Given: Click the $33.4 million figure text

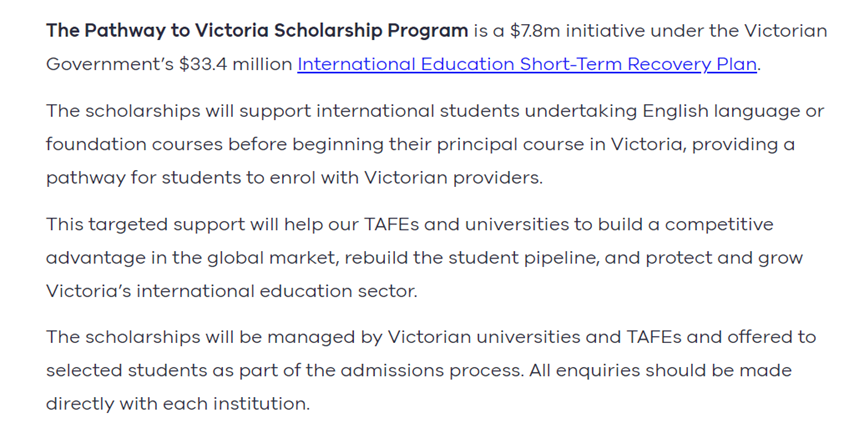Looking at the screenshot, I should tap(235, 64).
